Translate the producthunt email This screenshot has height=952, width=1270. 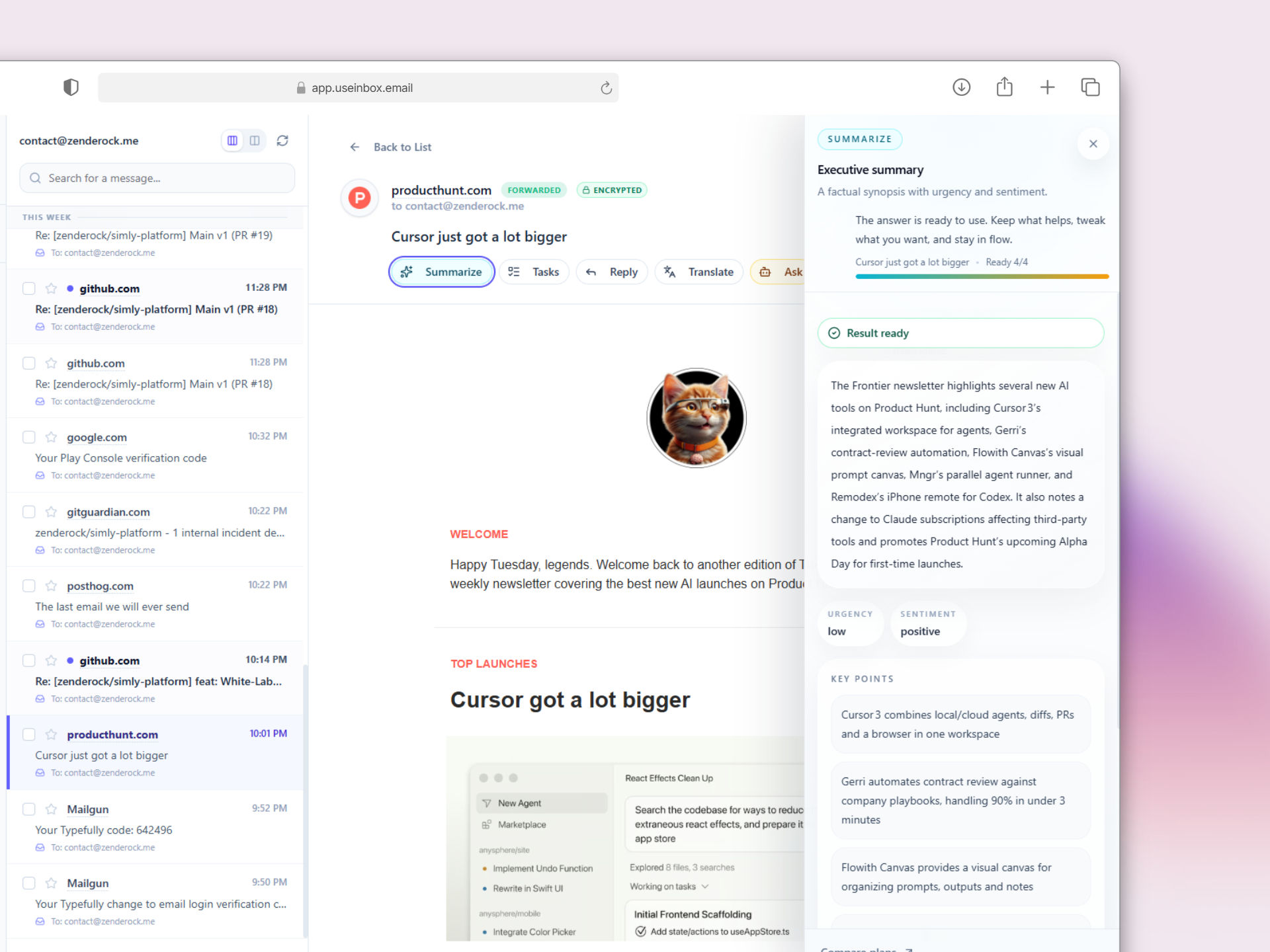tap(698, 272)
